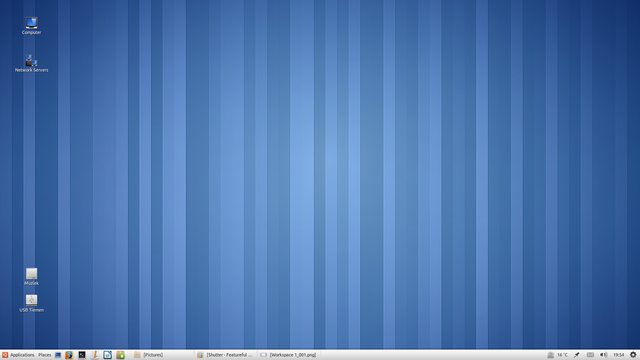Open the Applications menu
The height and width of the screenshot is (360, 640).
coord(18,355)
